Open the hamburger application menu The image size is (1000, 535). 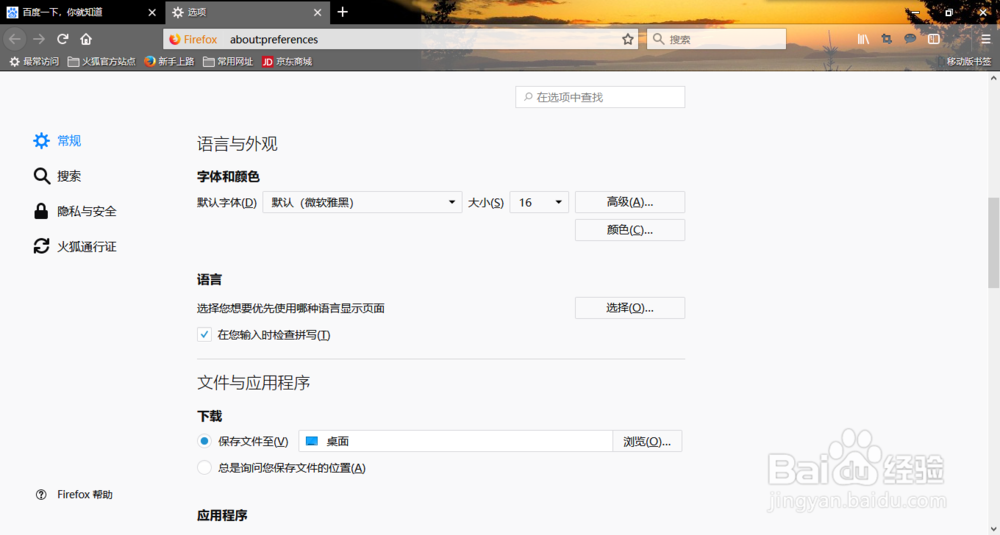coord(986,39)
